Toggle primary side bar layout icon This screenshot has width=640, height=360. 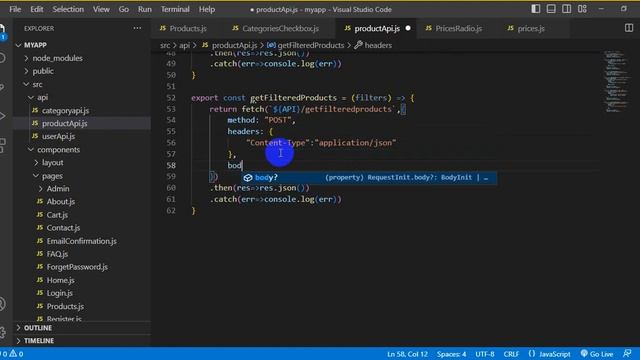pos(536,9)
